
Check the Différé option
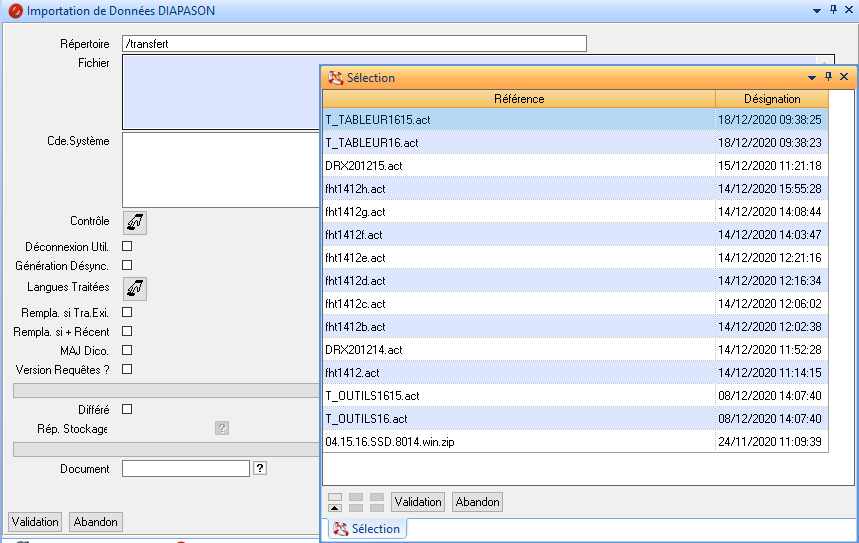pyautogui.click(x=127, y=409)
